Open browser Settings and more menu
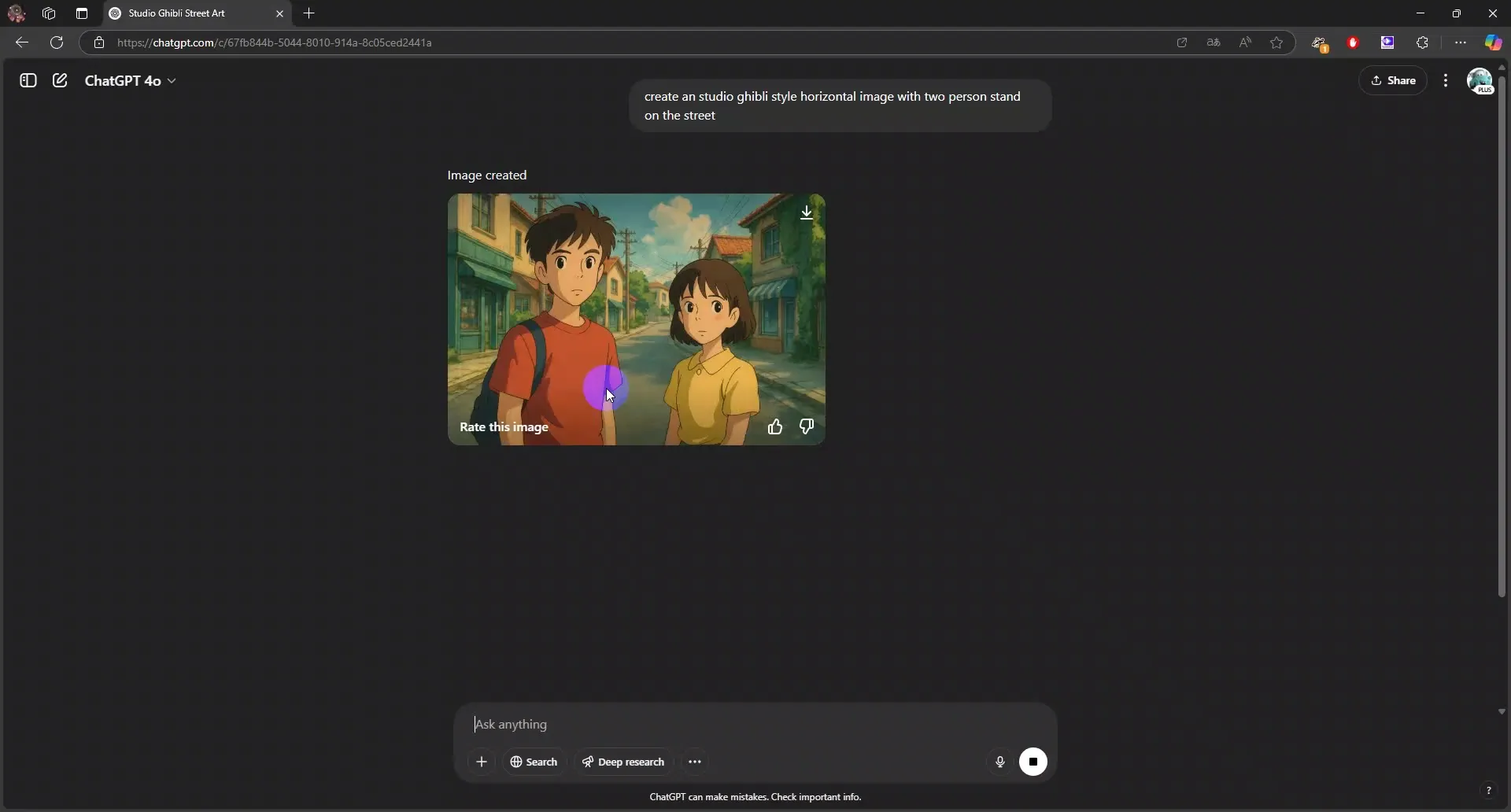Screen dimensions: 1511x812 click(x=1461, y=42)
